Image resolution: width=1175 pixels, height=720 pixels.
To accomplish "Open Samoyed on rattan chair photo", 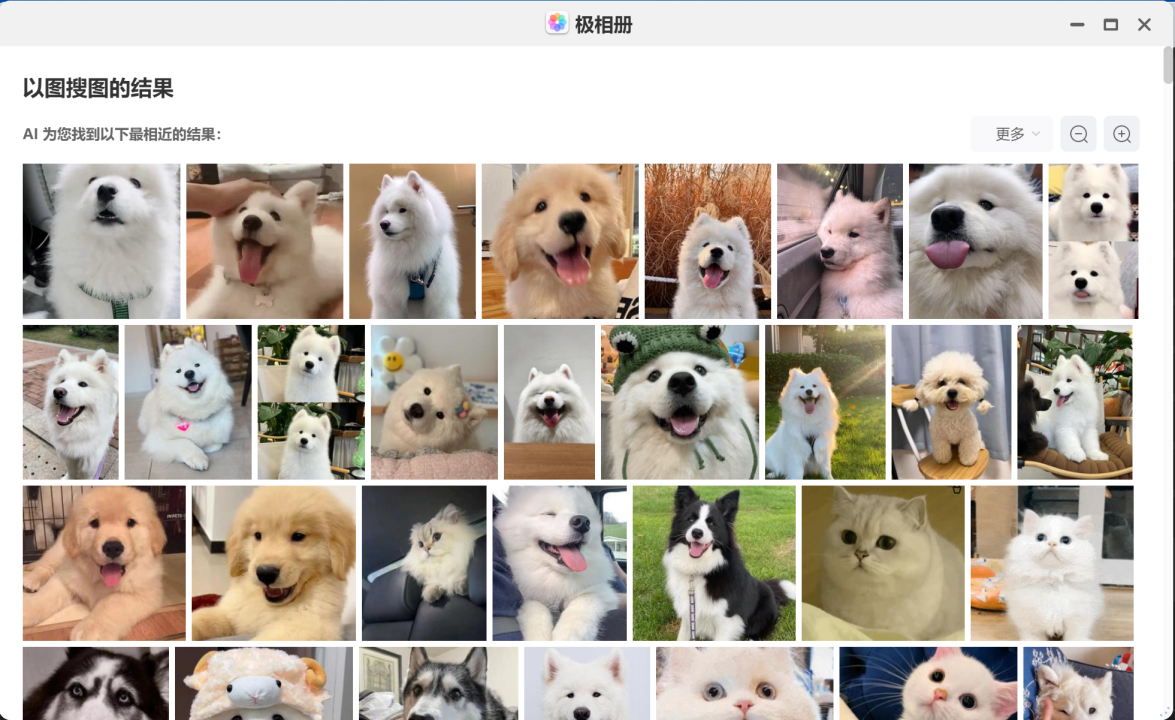I will tap(1075, 402).
